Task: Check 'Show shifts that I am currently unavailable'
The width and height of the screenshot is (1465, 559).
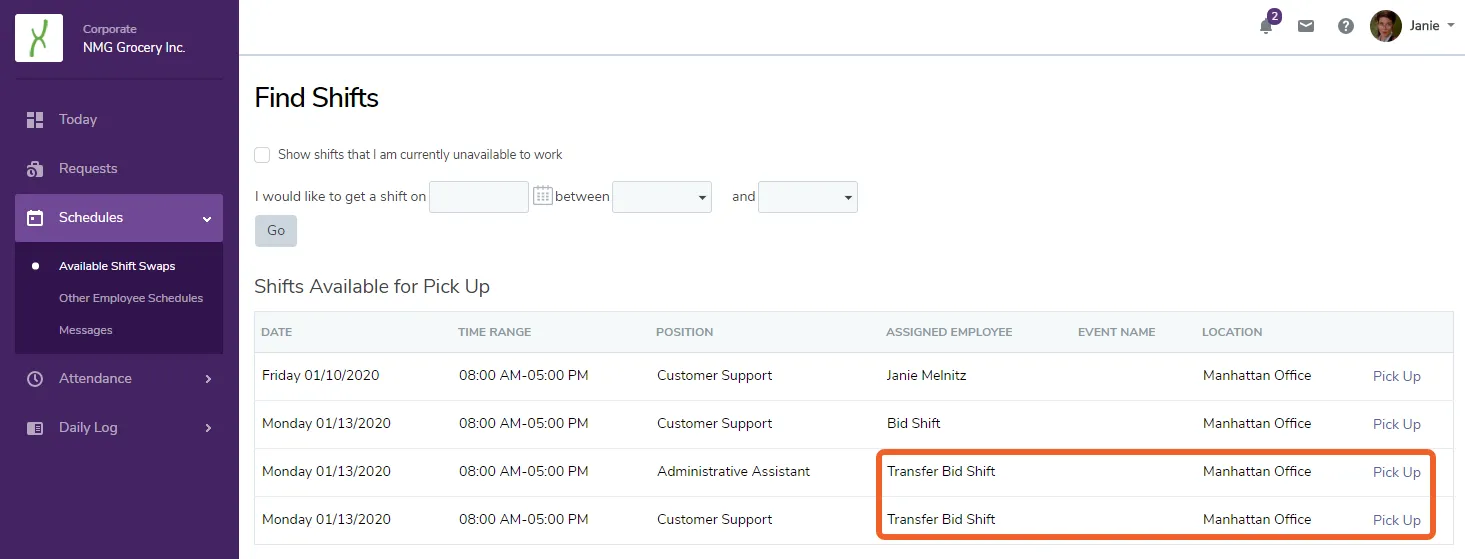Action: tap(262, 154)
